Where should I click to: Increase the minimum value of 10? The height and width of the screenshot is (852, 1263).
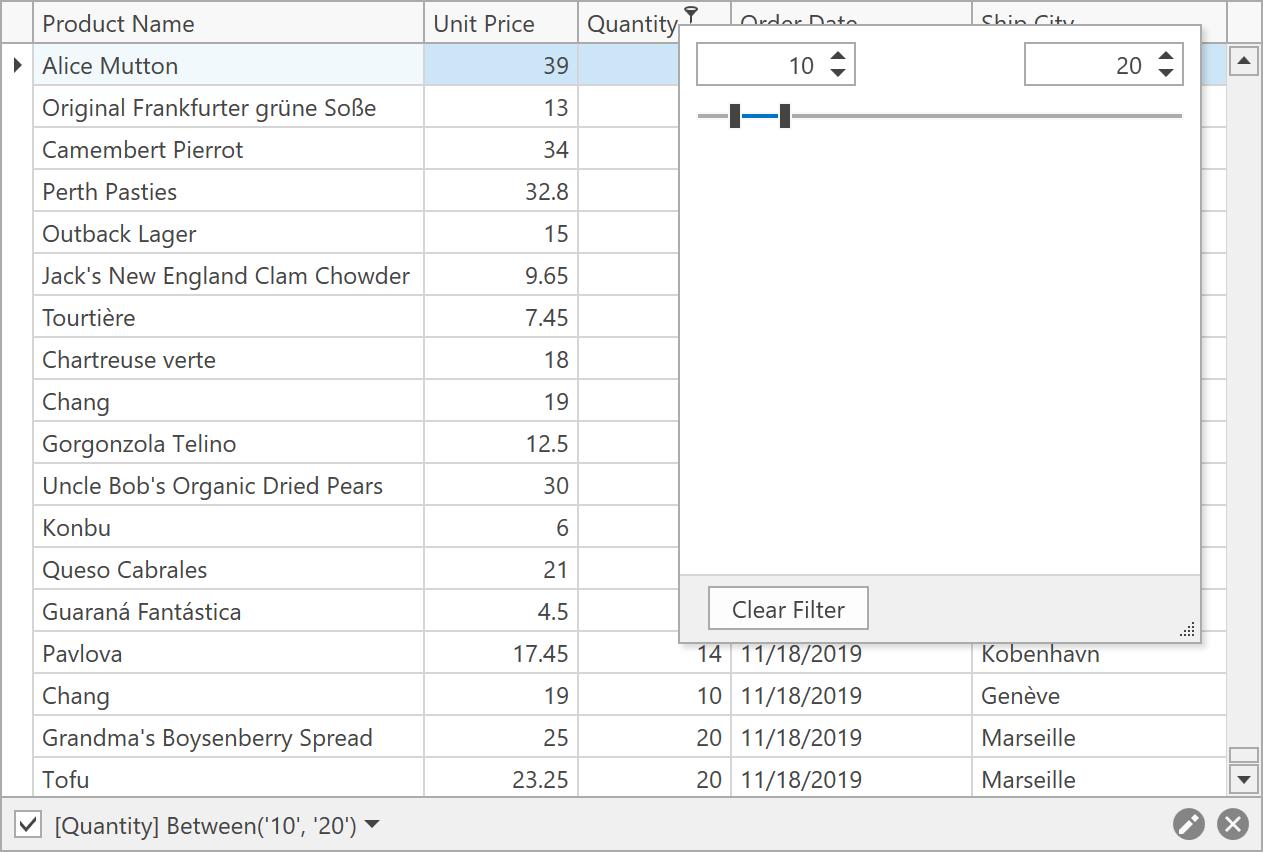click(x=838, y=57)
